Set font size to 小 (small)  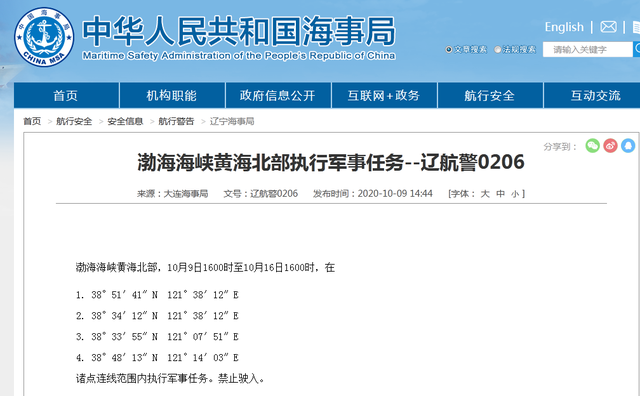[515, 194]
